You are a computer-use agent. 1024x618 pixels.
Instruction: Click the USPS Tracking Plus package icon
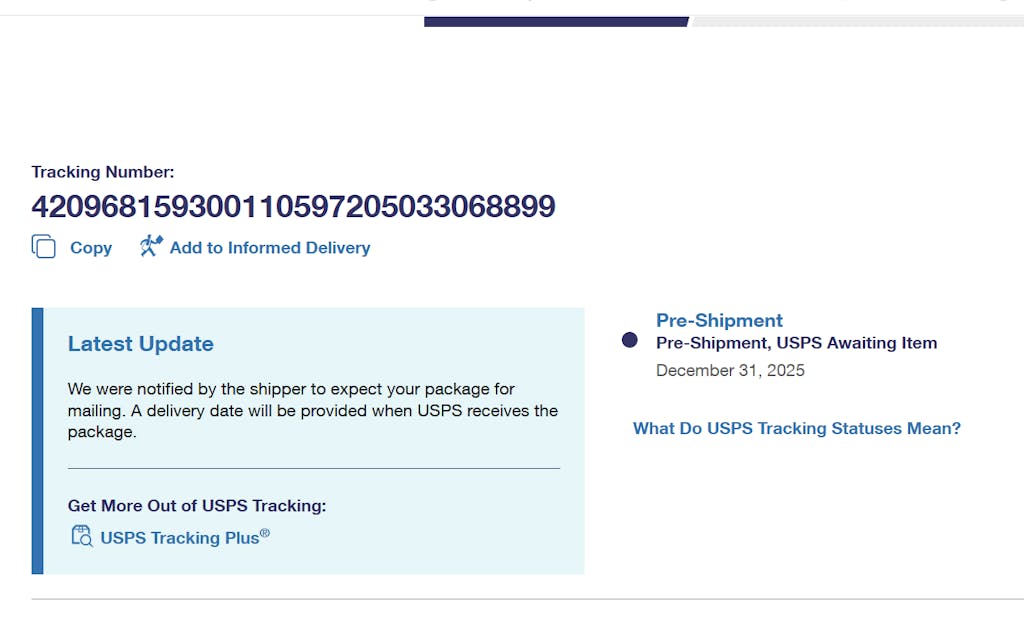[x=81, y=536]
